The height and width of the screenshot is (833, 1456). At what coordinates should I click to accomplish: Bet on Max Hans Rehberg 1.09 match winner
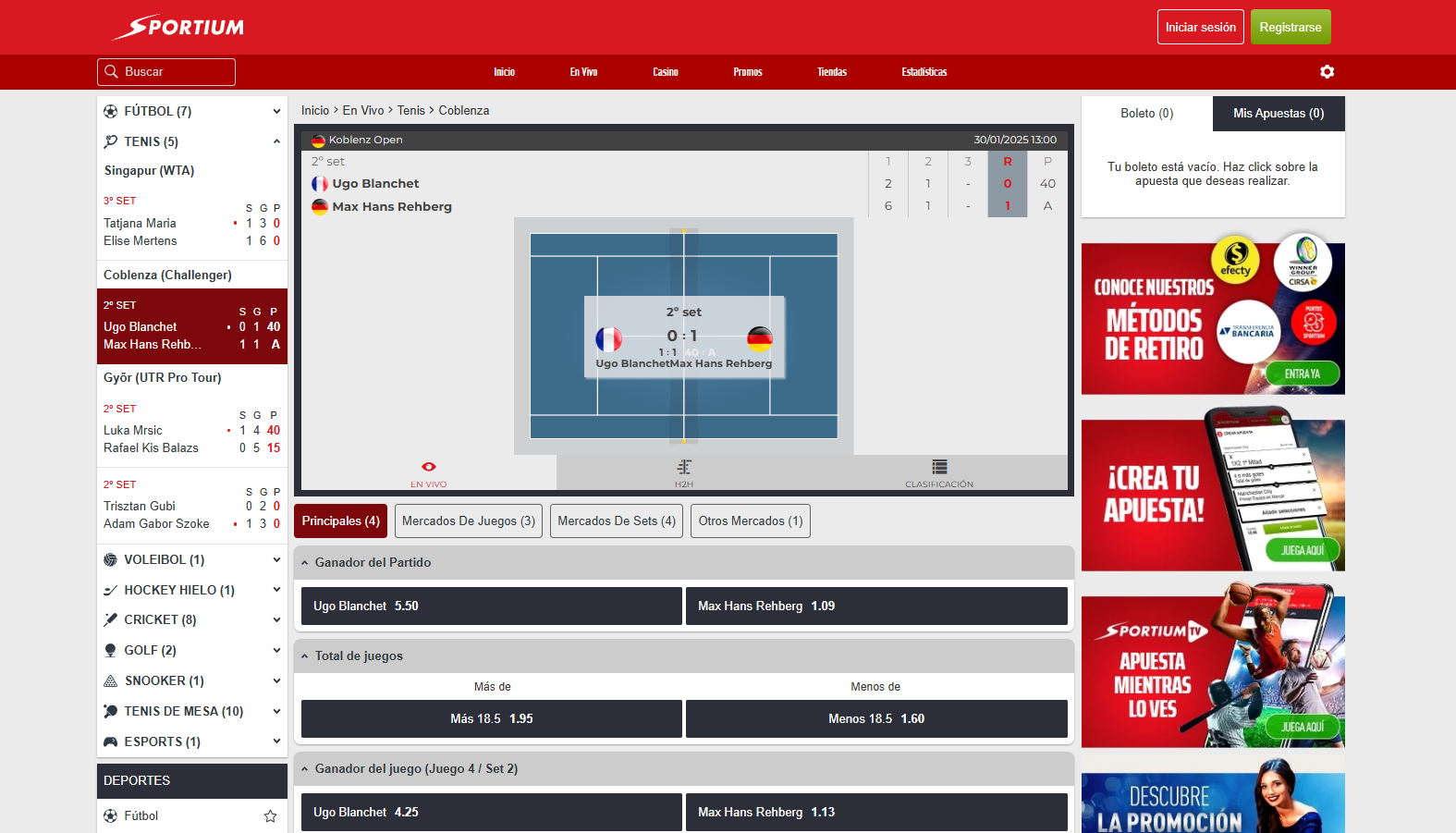(x=876, y=606)
